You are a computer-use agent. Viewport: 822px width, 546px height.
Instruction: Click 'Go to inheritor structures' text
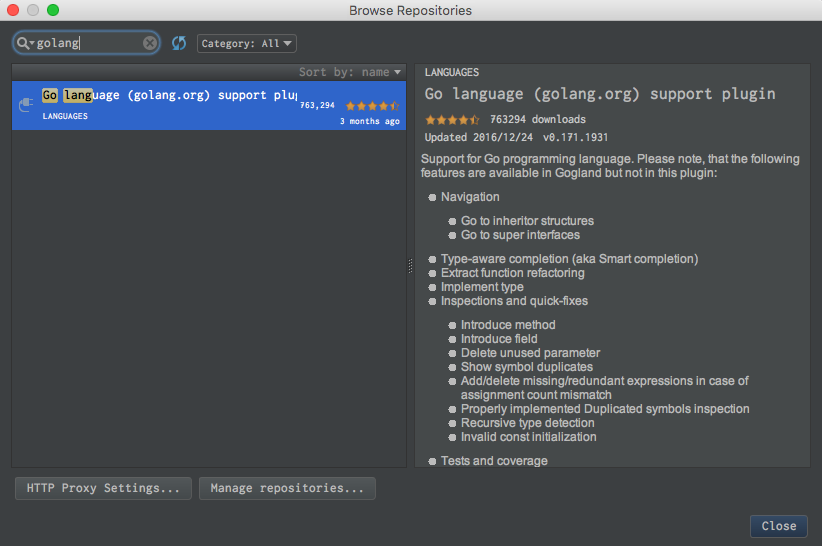tap(527, 221)
